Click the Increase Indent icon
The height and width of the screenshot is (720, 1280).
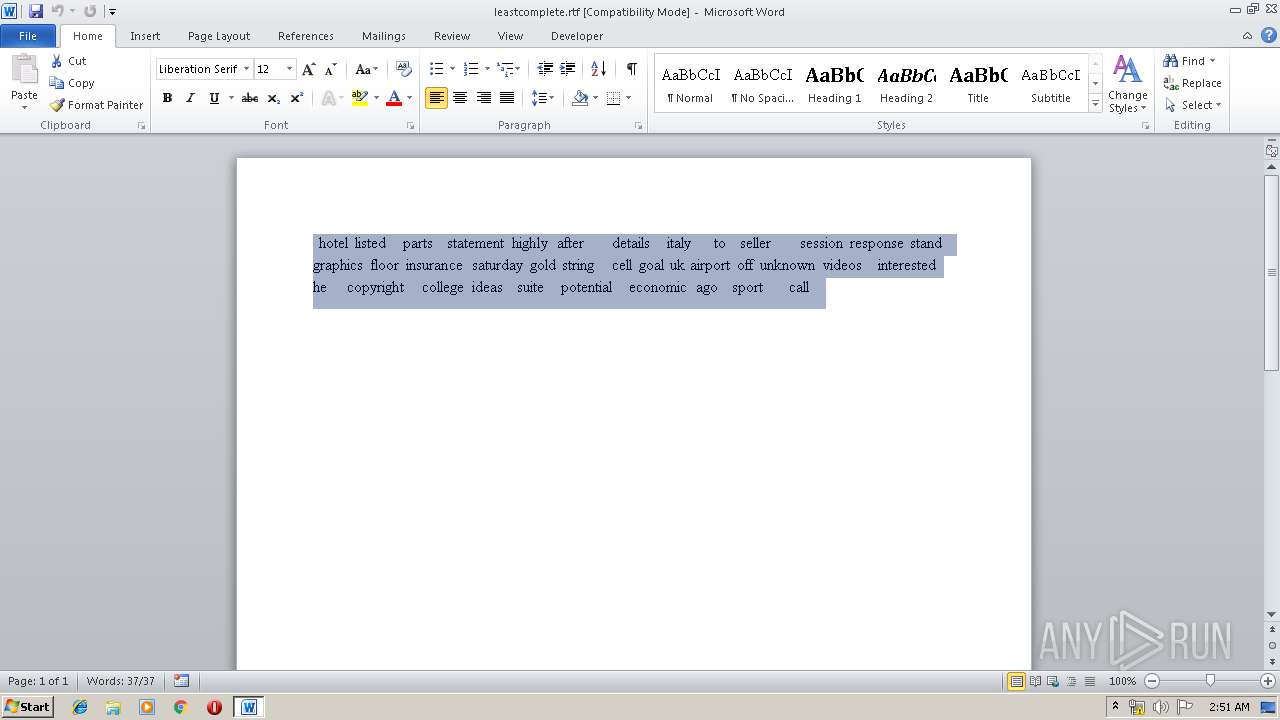point(567,69)
